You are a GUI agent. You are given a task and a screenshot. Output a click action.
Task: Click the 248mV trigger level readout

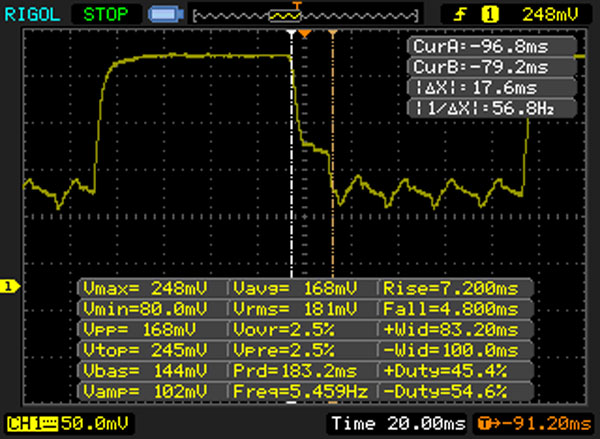point(550,15)
